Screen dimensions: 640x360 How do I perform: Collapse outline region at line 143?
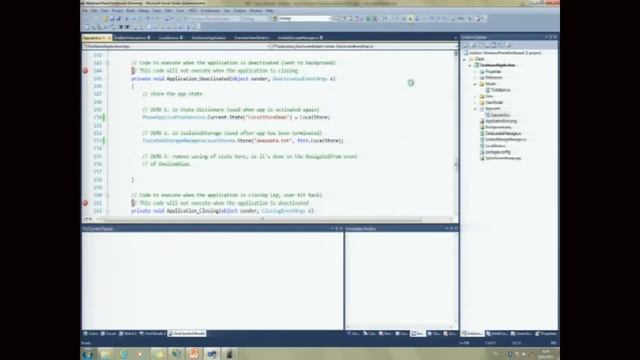[108, 63]
